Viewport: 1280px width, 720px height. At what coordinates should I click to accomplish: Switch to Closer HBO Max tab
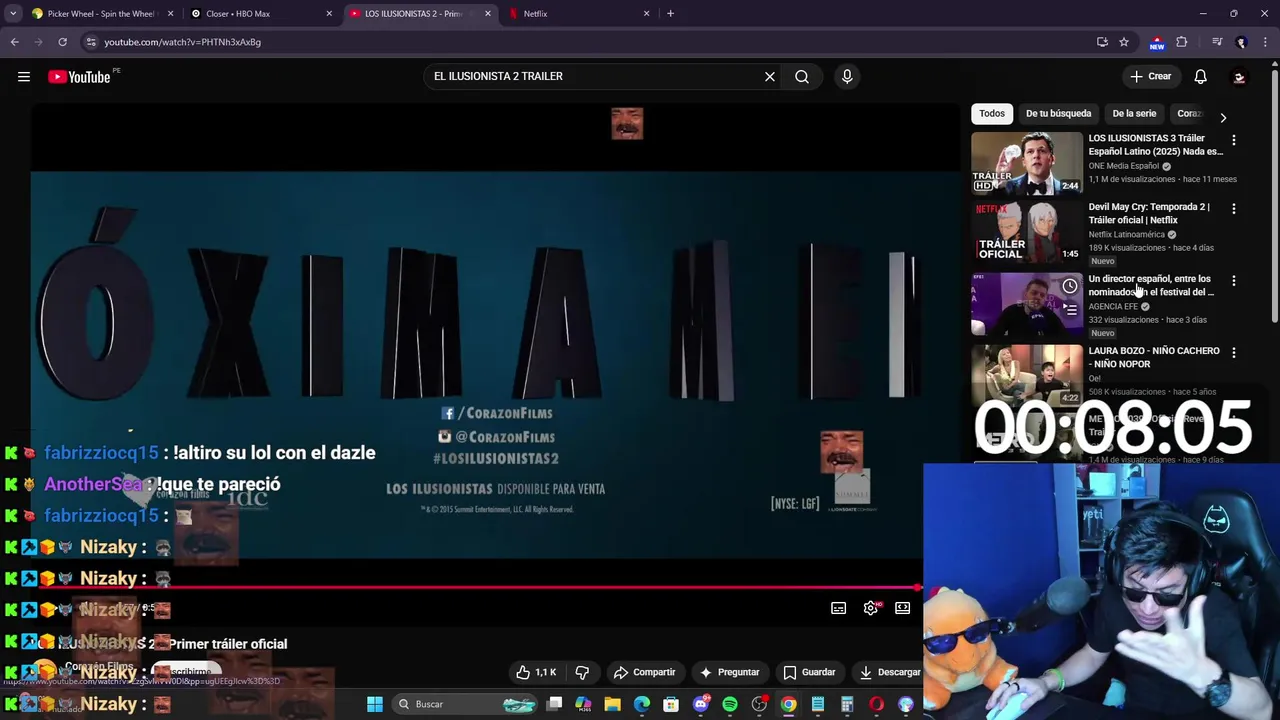[x=260, y=14]
